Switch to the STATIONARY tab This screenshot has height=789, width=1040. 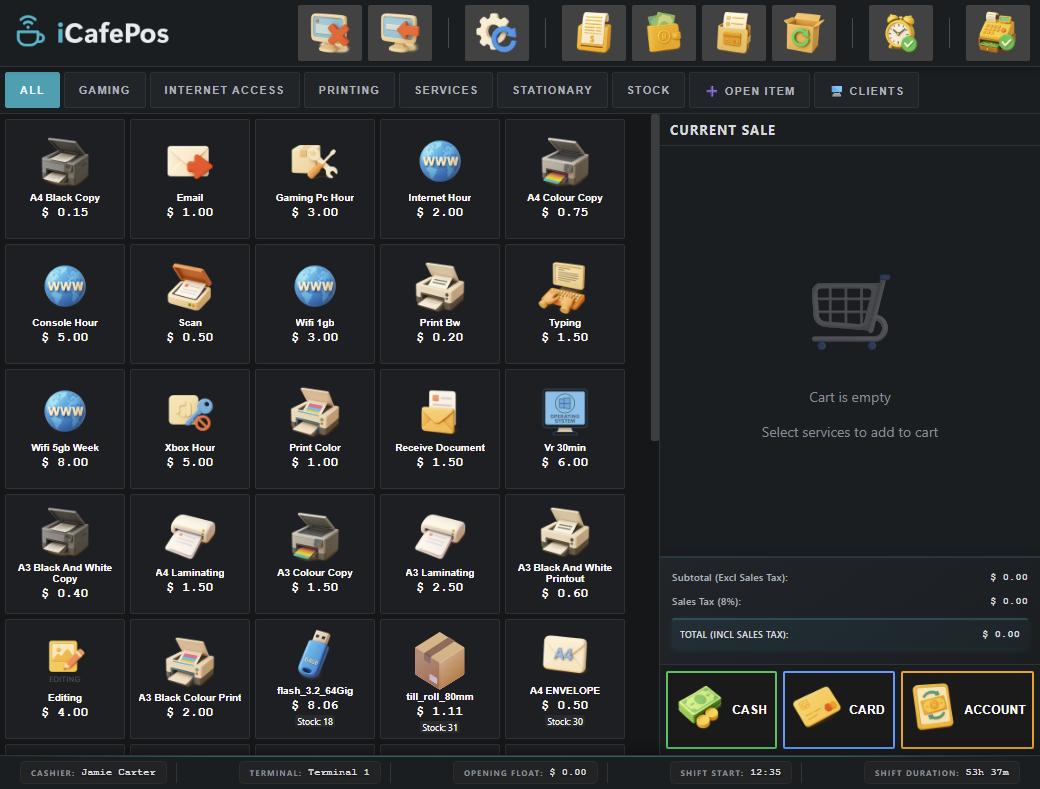552,90
